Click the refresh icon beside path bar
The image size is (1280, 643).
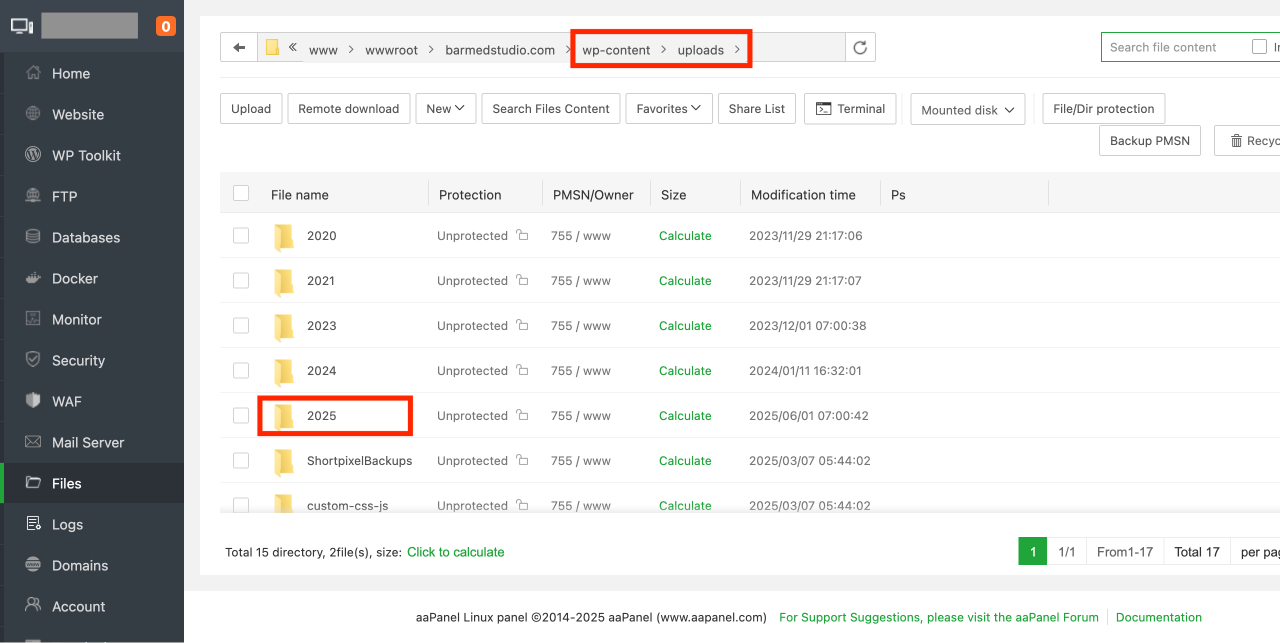(860, 48)
